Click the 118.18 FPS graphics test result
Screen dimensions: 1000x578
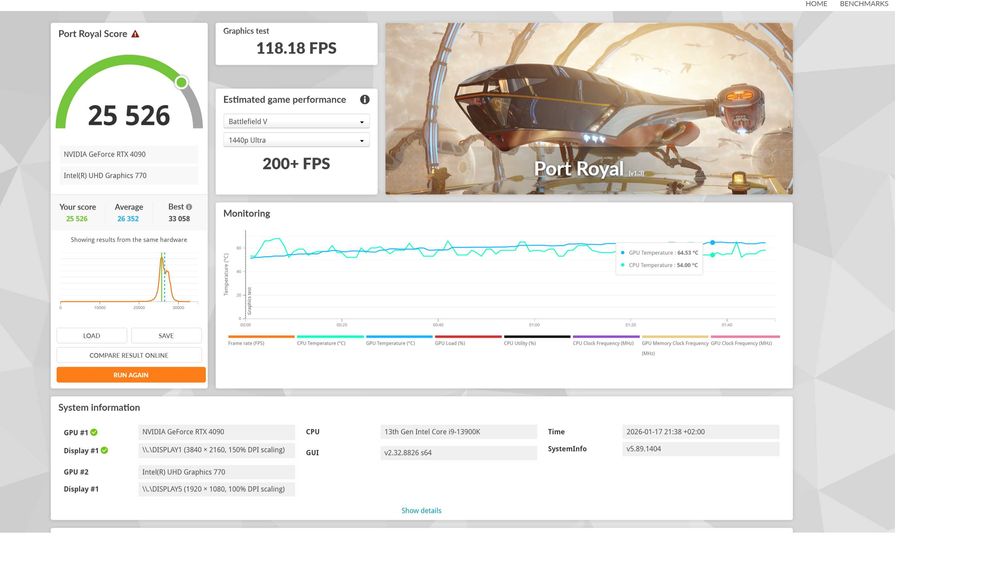(x=297, y=48)
